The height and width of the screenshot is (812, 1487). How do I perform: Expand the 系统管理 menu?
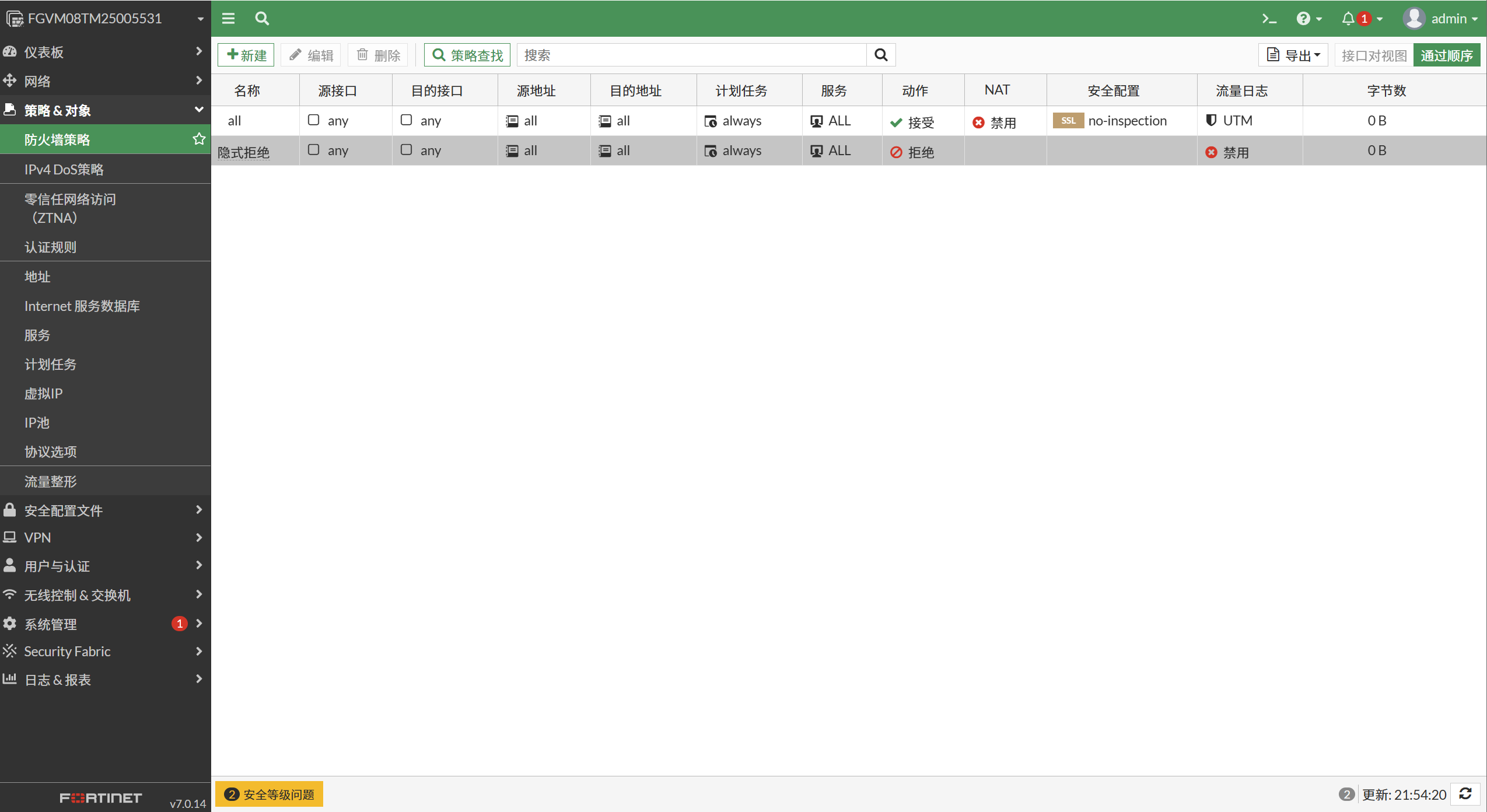pos(105,624)
